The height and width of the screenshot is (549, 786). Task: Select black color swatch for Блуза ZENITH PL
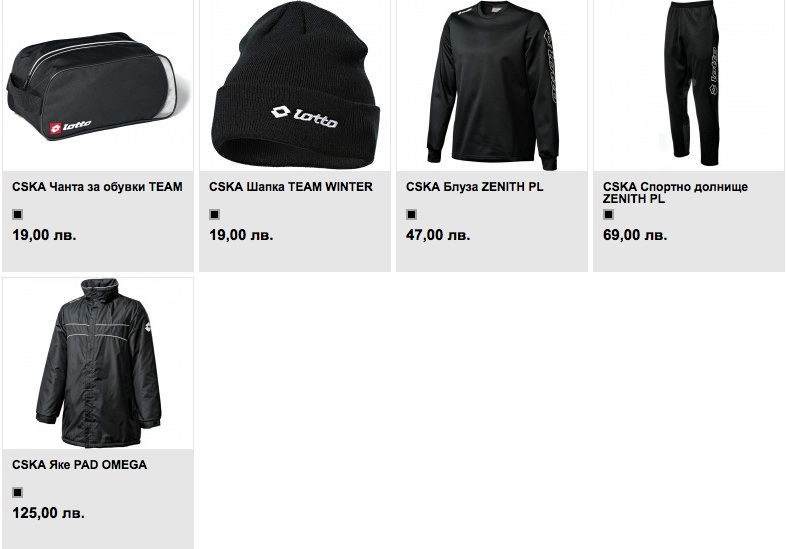[x=412, y=215]
